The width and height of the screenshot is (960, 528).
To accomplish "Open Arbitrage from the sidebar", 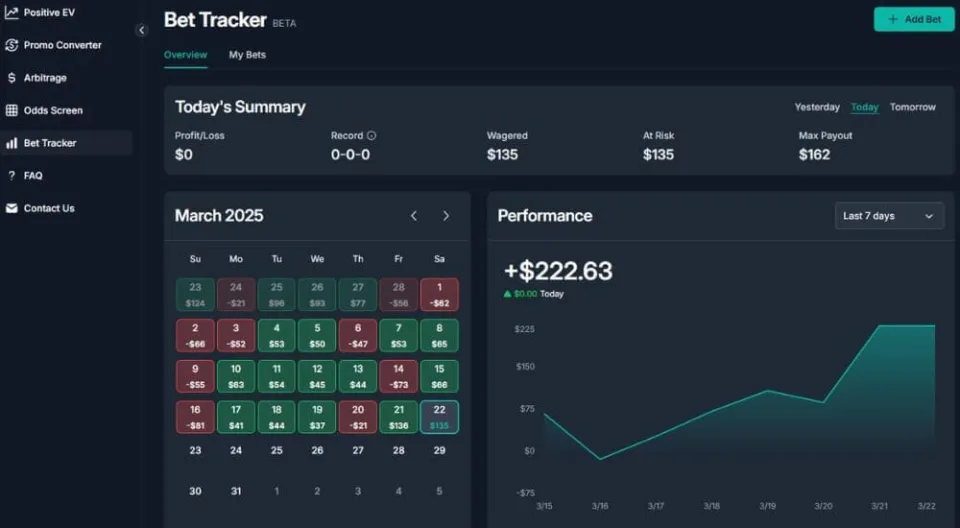I will [45, 78].
